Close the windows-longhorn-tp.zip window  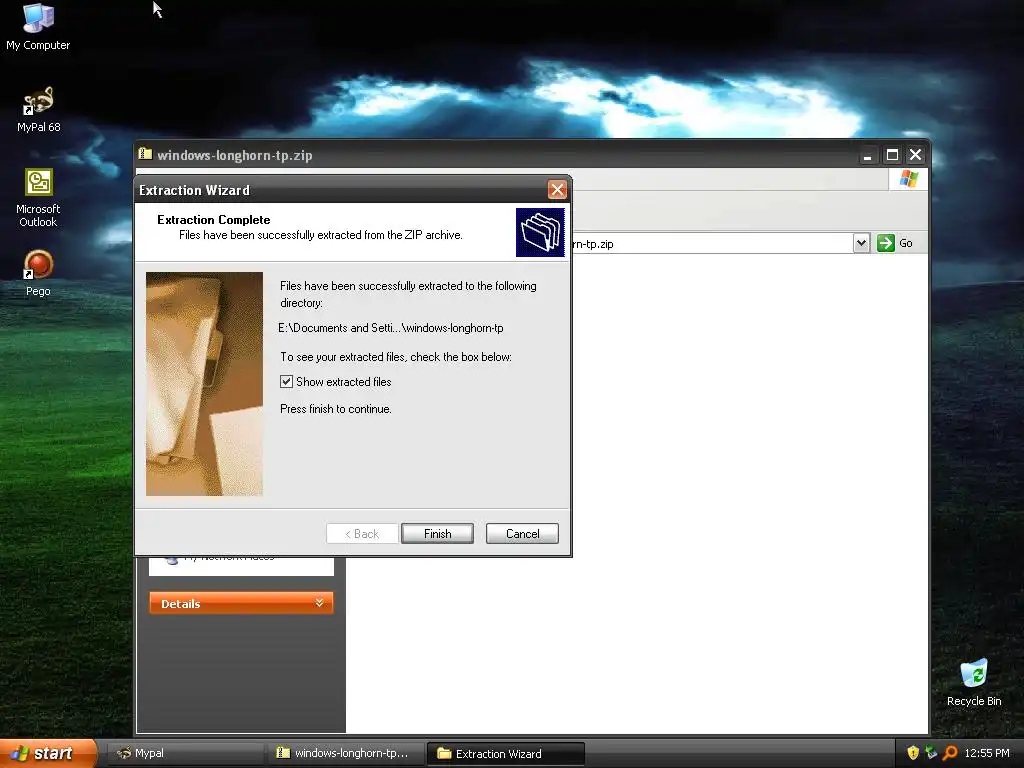point(916,155)
